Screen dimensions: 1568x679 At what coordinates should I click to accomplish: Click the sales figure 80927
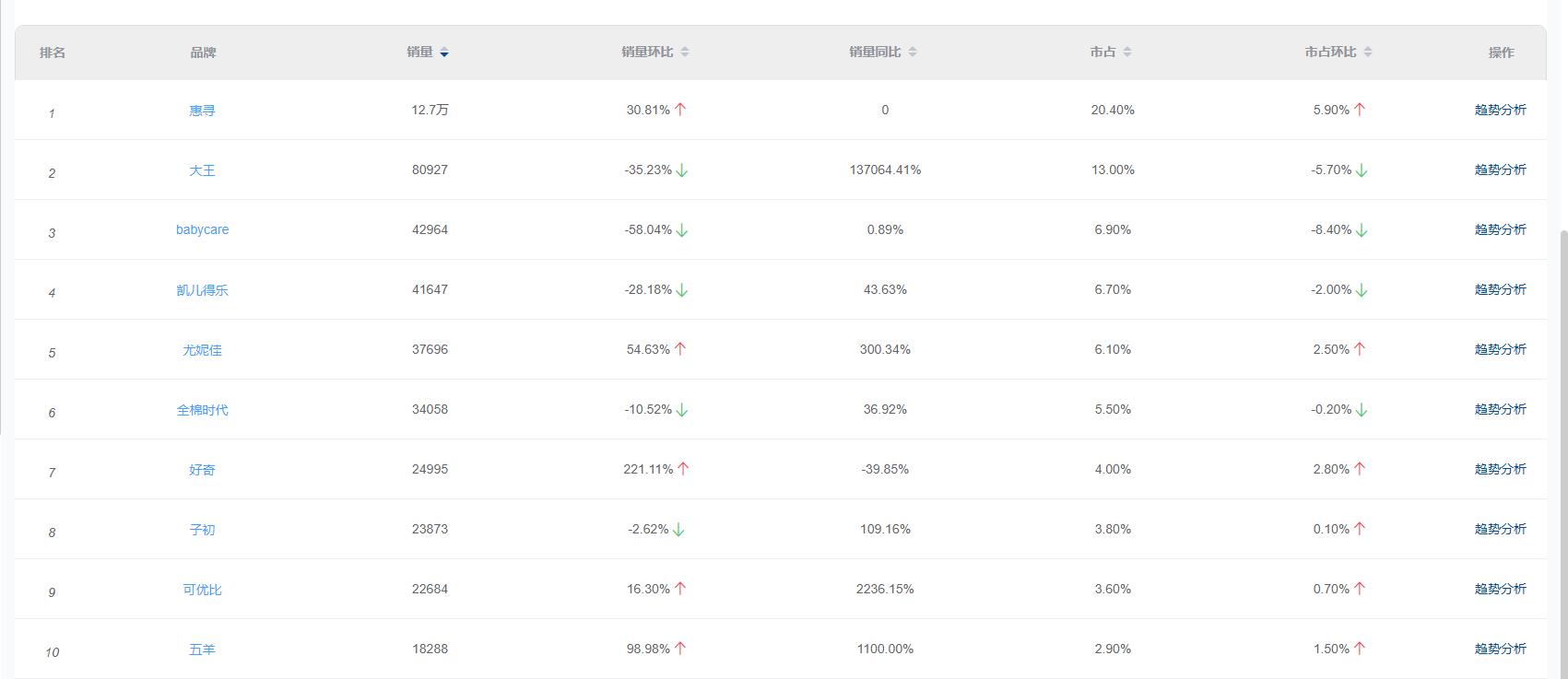(430, 170)
